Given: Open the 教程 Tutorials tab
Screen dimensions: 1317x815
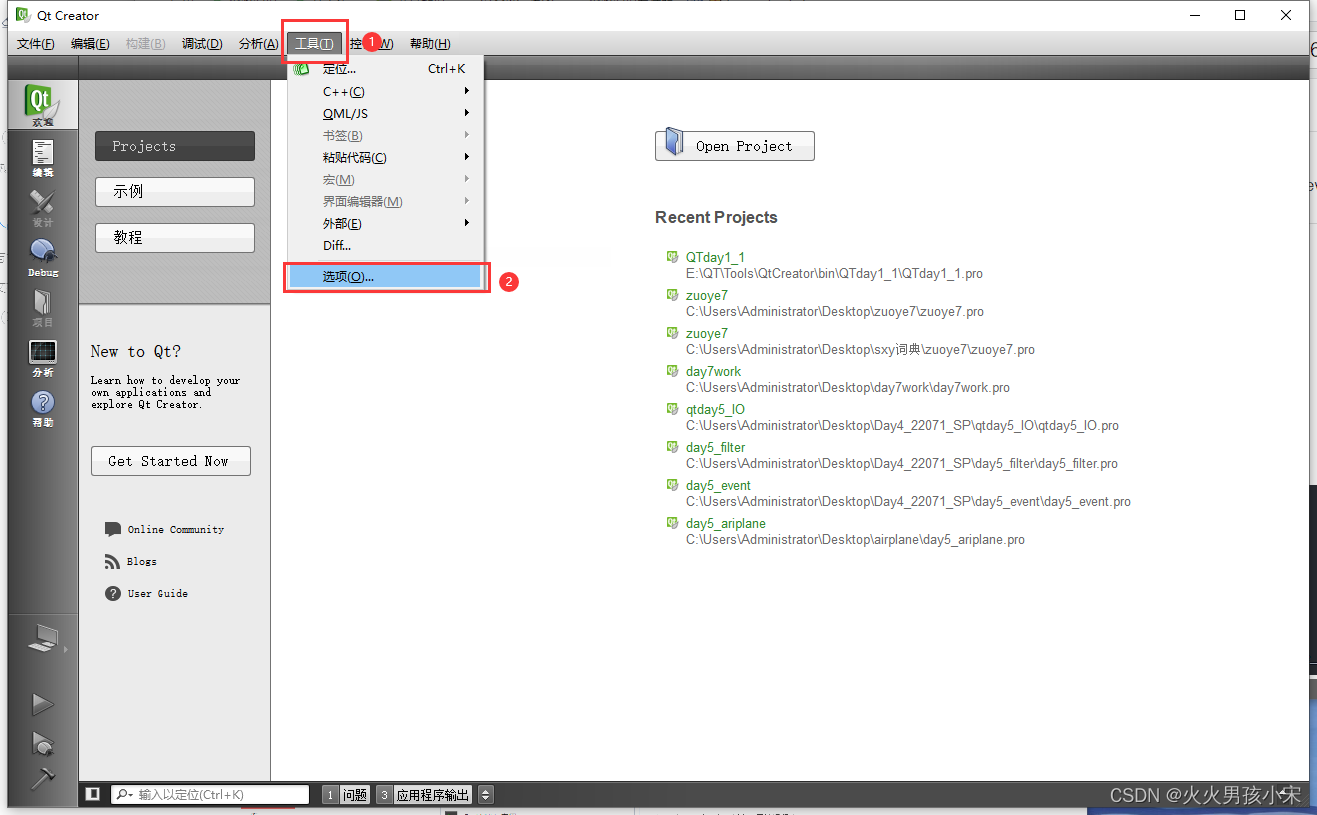Looking at the screenshot, I should click(175, 238).
